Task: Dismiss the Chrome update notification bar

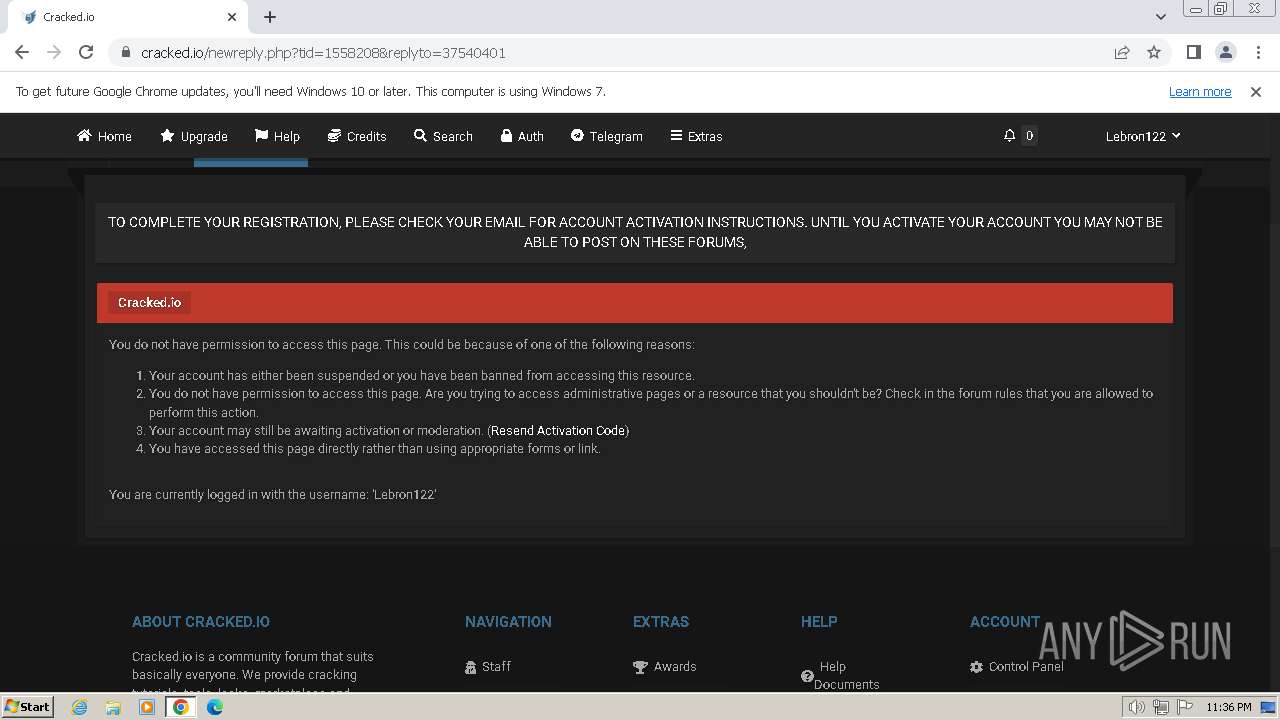Action: tap(1256, 91)
